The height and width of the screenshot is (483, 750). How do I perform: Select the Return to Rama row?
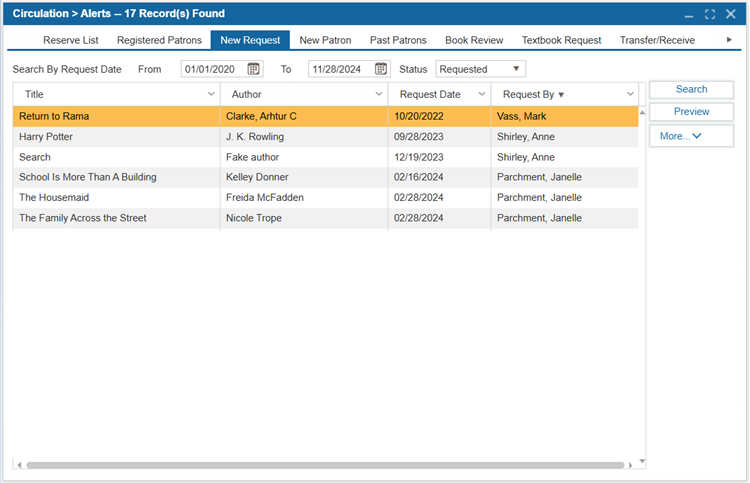point(325,116)
